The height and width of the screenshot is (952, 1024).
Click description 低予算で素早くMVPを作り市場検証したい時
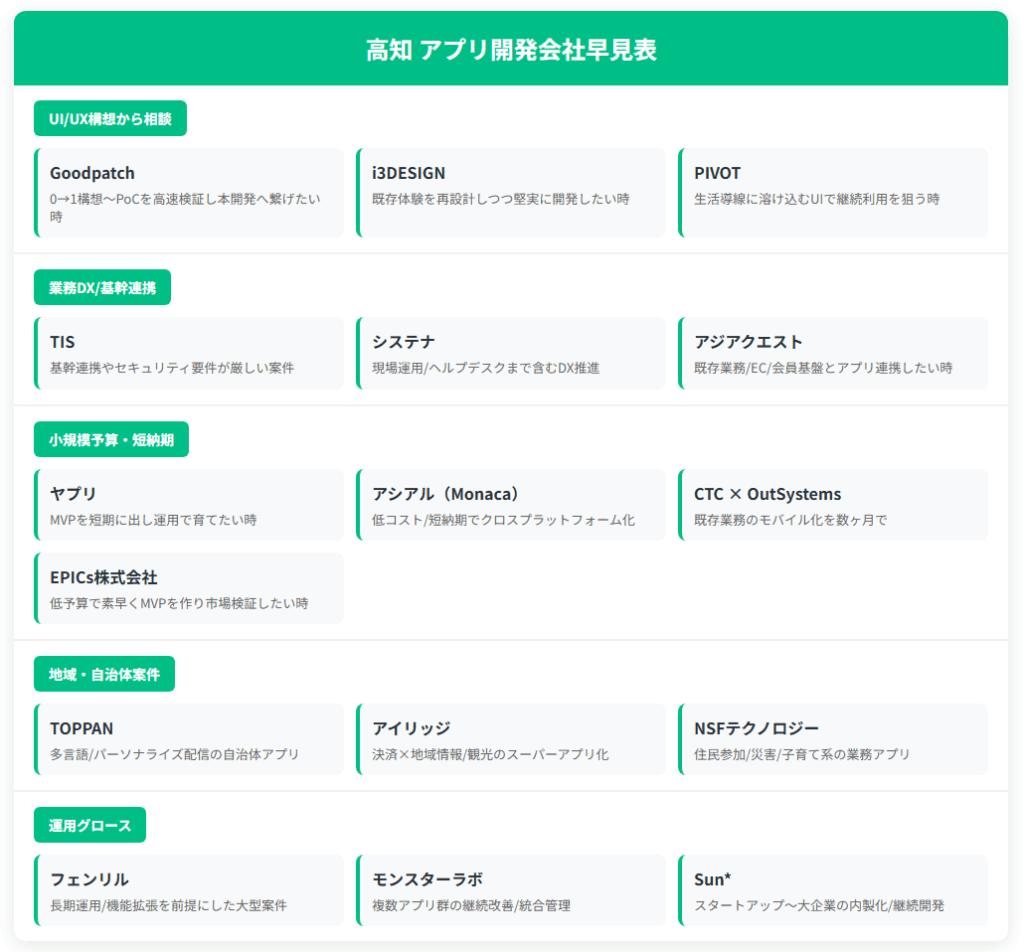(x=179, y=604)
